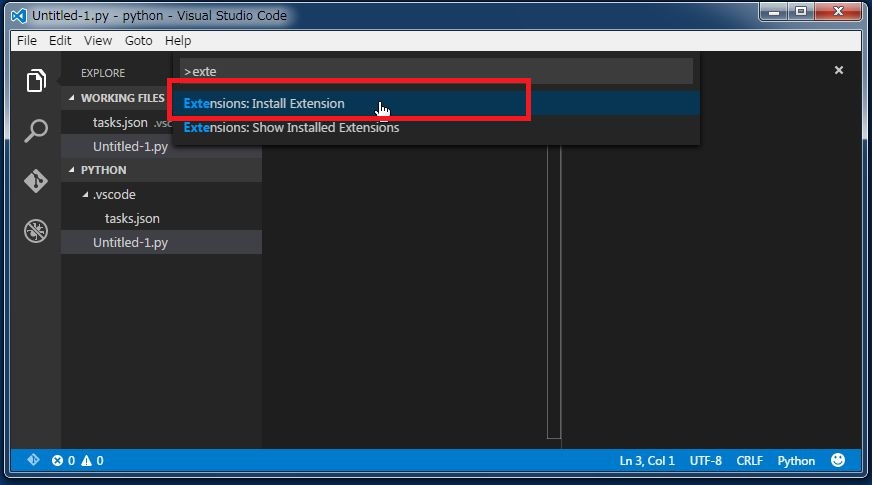Maximize the Visual Studio Code window

click(801, 11)
